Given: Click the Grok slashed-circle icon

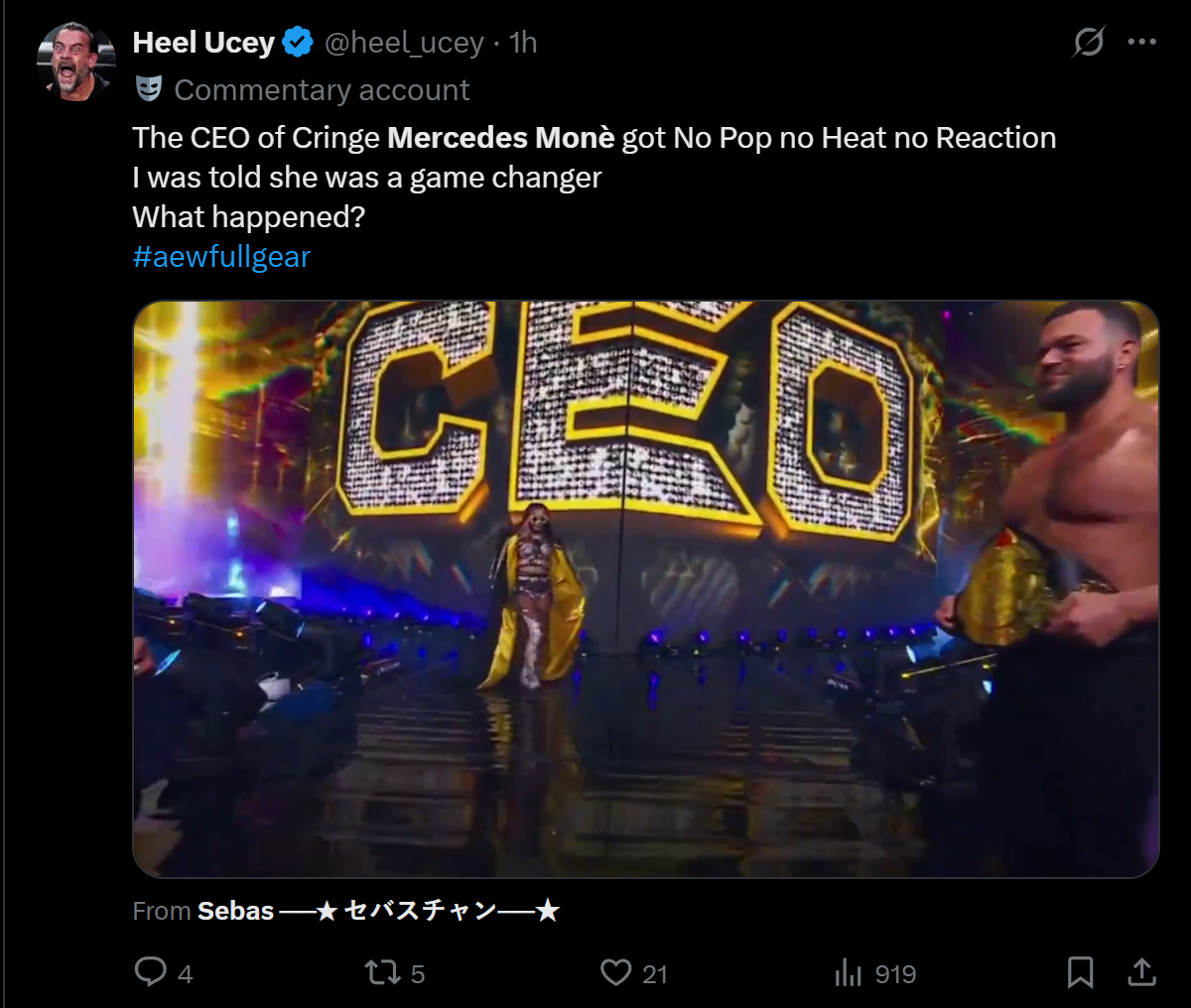Looking at the screenshot, I should coord(1089,42).
